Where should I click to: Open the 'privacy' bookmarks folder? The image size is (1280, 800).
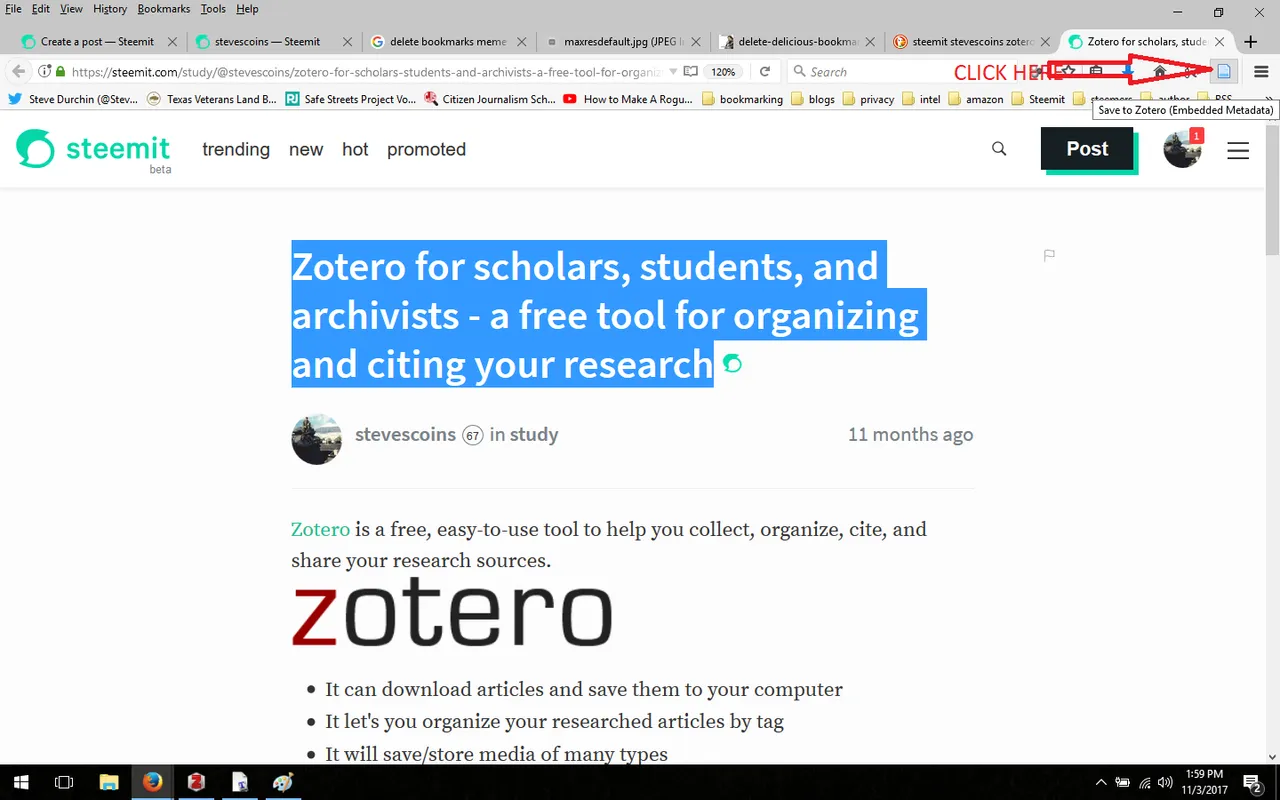[x=869, y=99]
